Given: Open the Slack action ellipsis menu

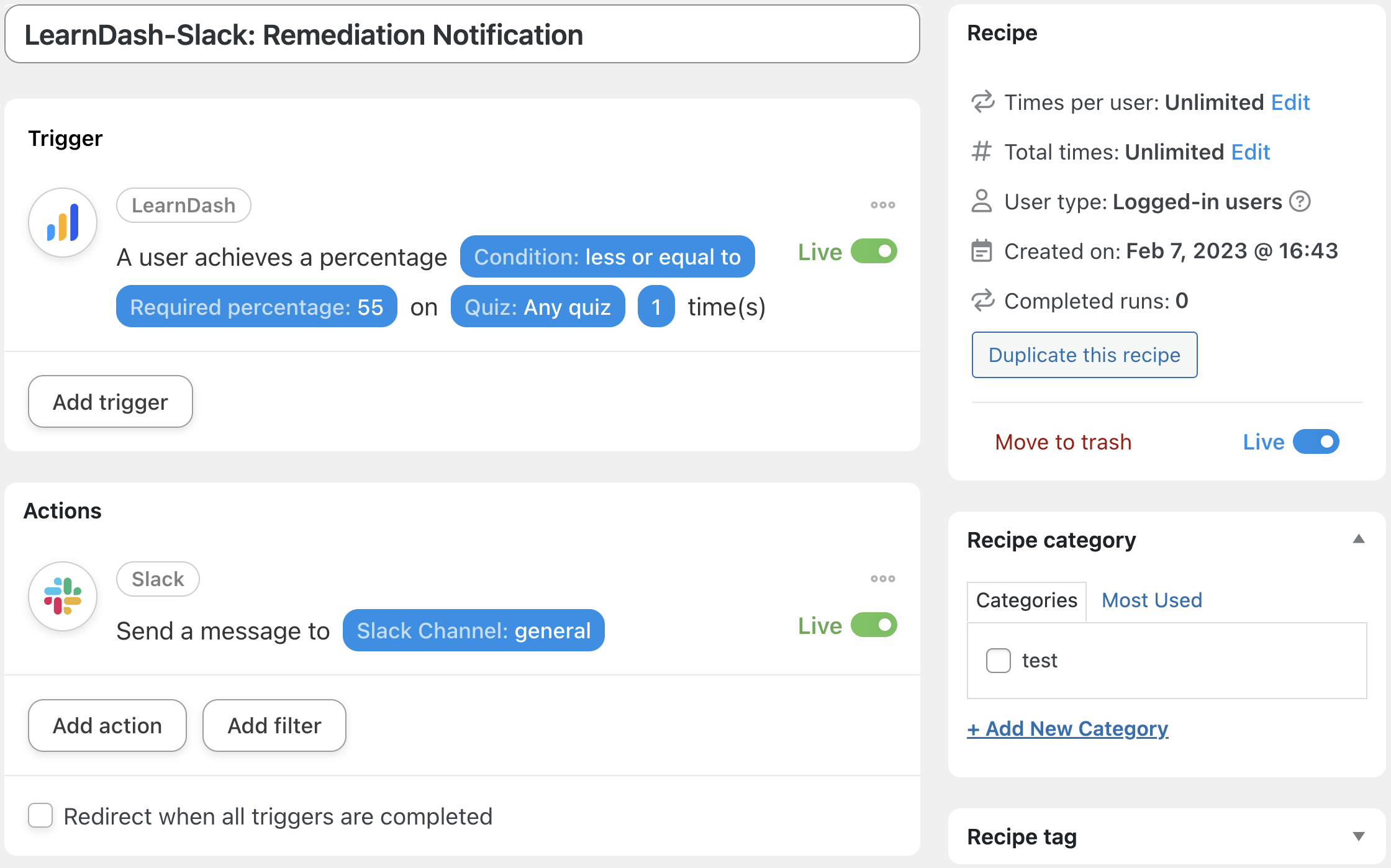Looking at the screenshot, I should coord(882,578).
